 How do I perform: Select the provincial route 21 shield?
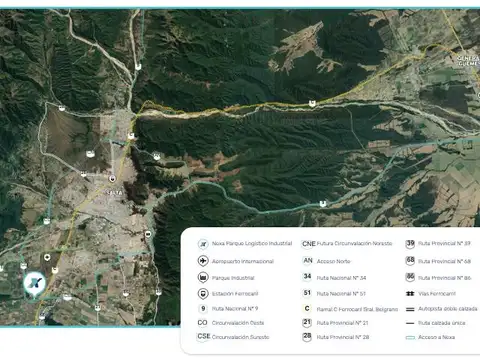(307, 323)
